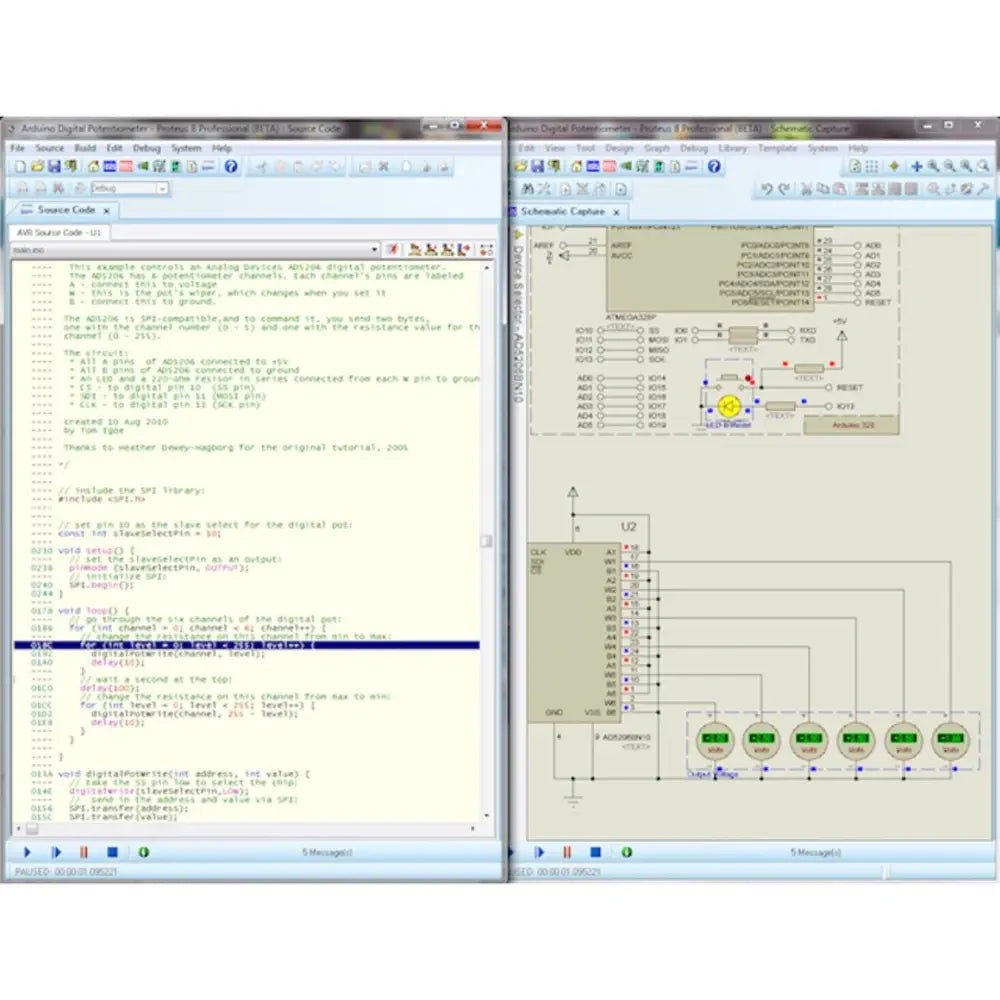The height and width of the screenshot is (1000, 1000).
Task: Click the Undo icon in the schematic toolbar
Action: click(766, 188)
